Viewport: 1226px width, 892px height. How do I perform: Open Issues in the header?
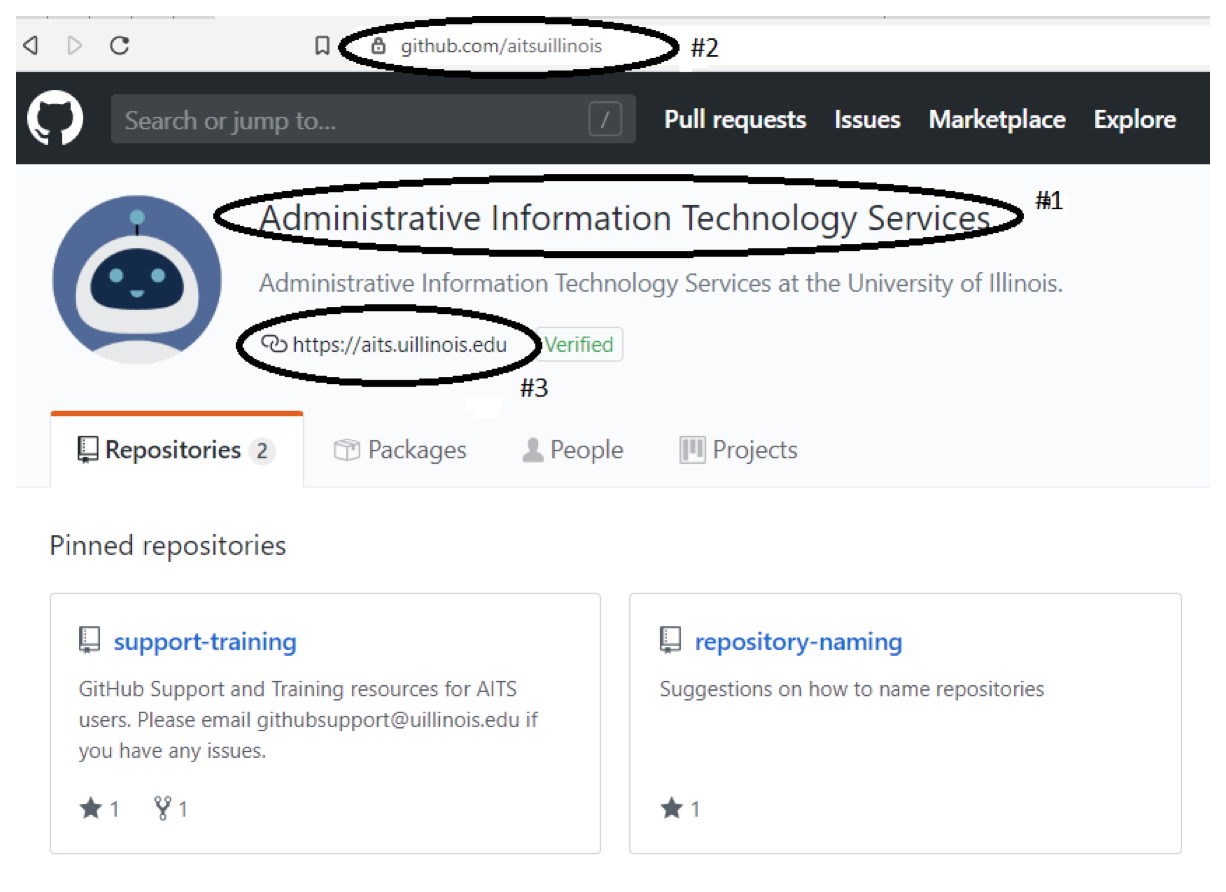867,120
